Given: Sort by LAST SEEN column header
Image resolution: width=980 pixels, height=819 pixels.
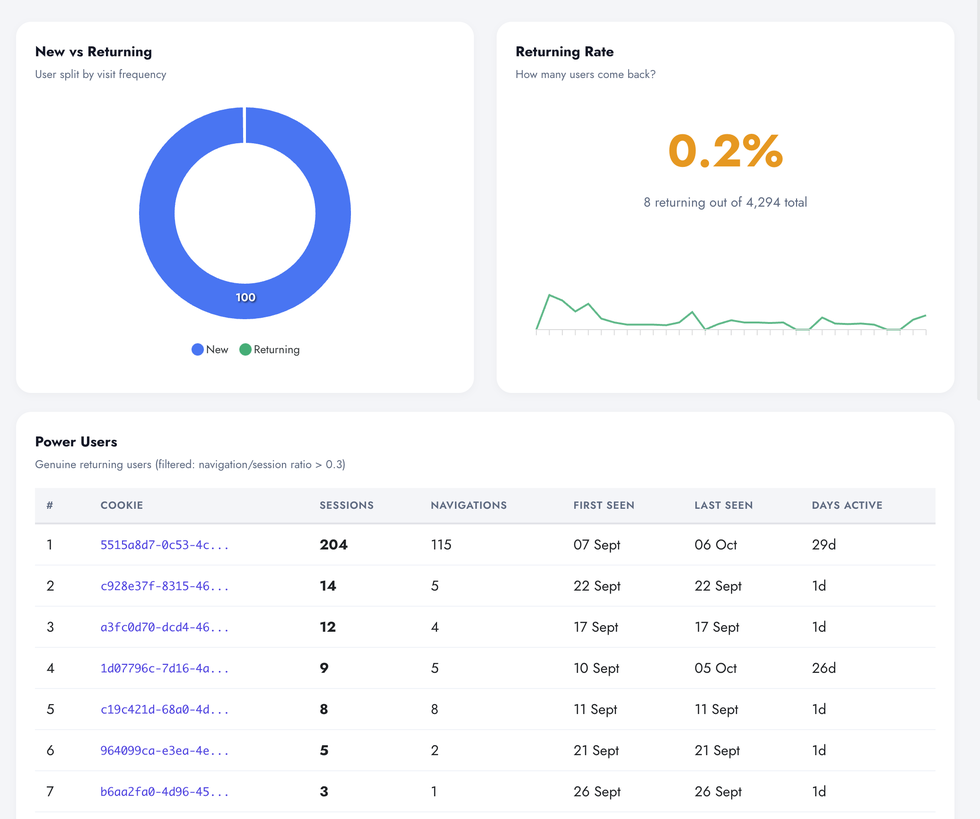Looking at the screenshot, I should pyautogui.click(x=723, y=505).
